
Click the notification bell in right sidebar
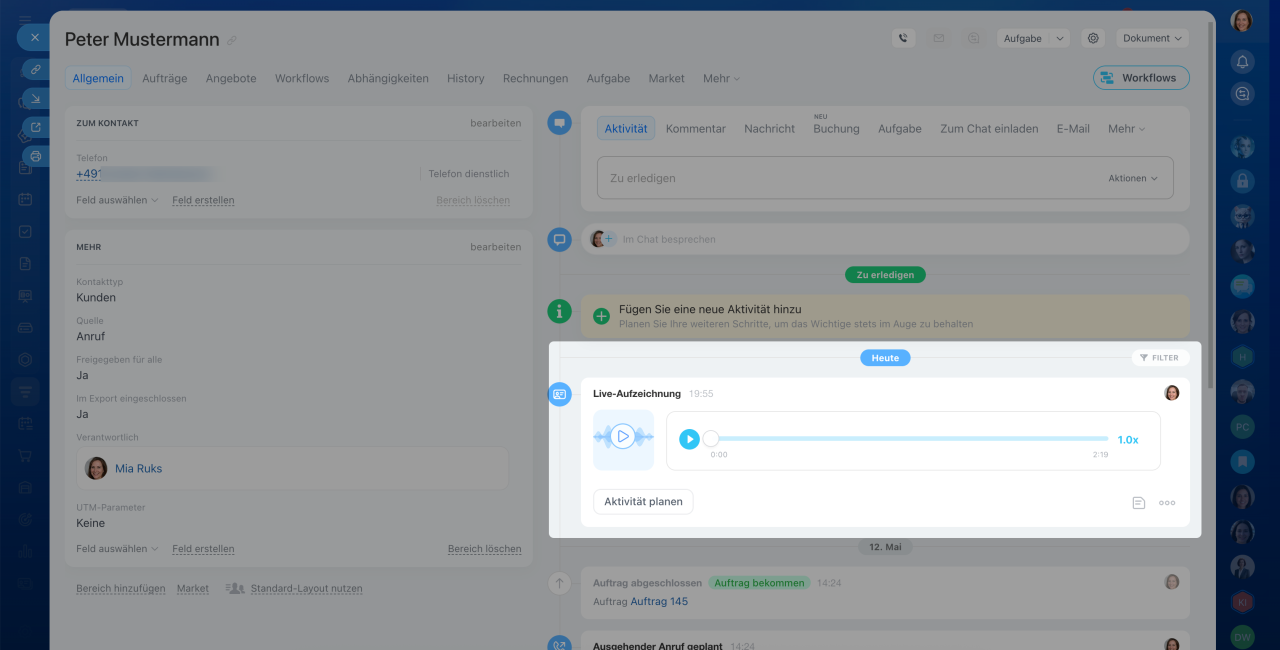1242,61
